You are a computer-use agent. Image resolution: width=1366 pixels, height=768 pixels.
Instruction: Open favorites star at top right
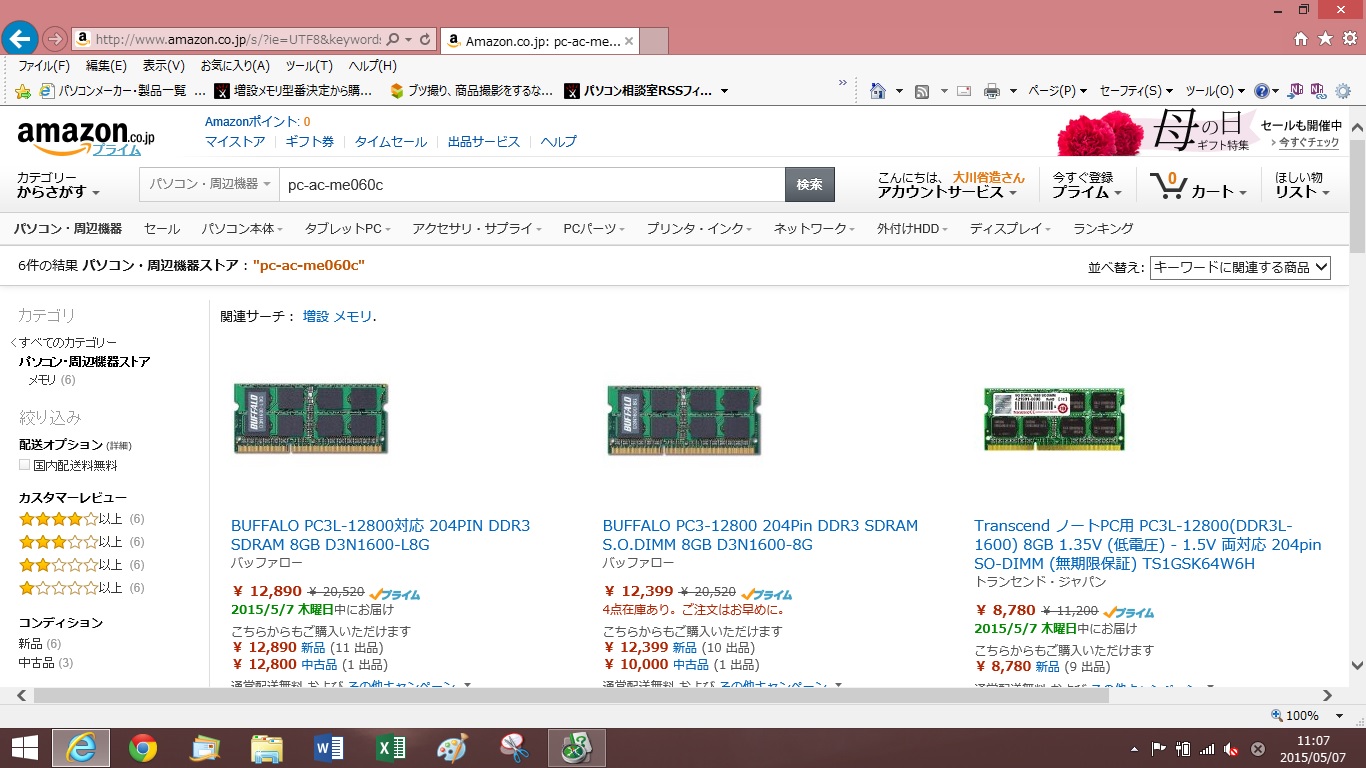pos(1325,39)
